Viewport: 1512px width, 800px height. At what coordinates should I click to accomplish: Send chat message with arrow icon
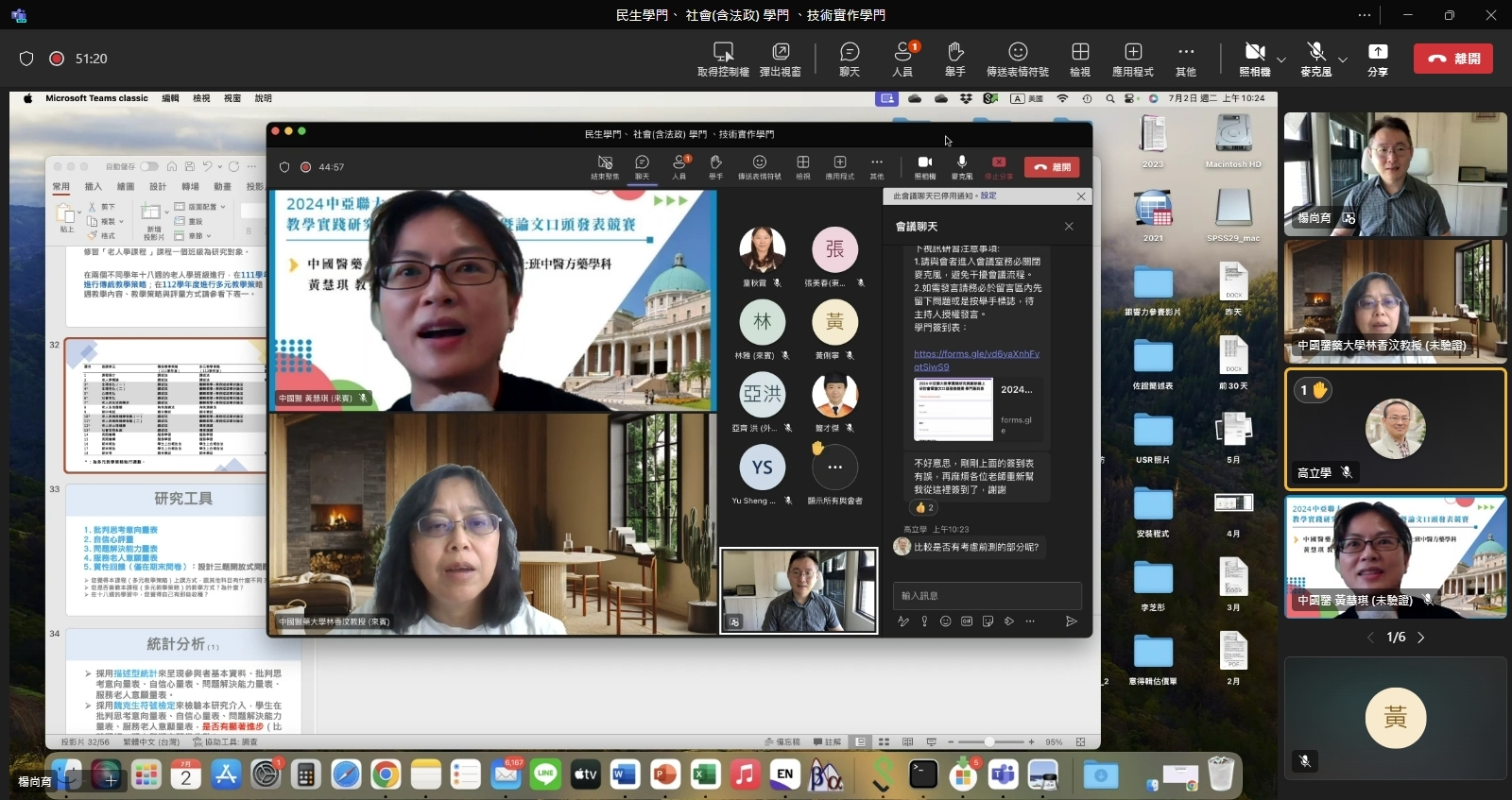[1071, 621]
